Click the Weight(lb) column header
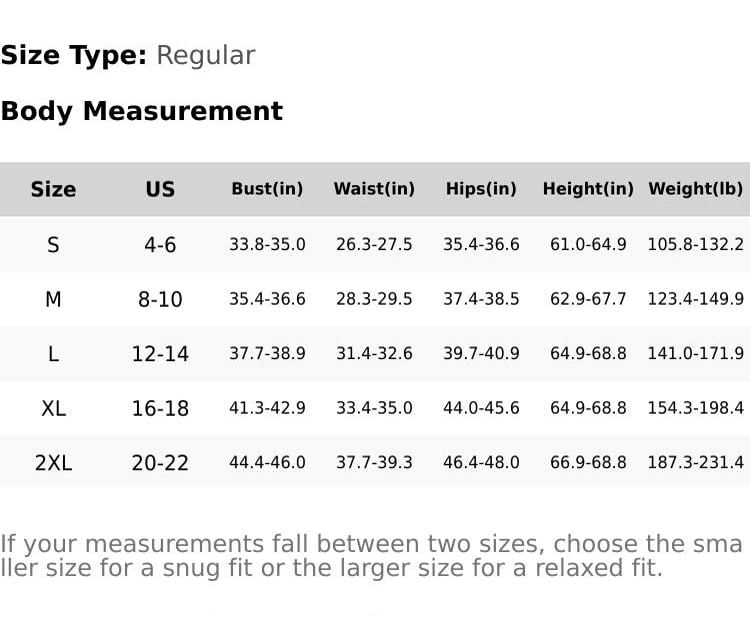This screenshot has height=634, width=750. [x=696, y=189]
